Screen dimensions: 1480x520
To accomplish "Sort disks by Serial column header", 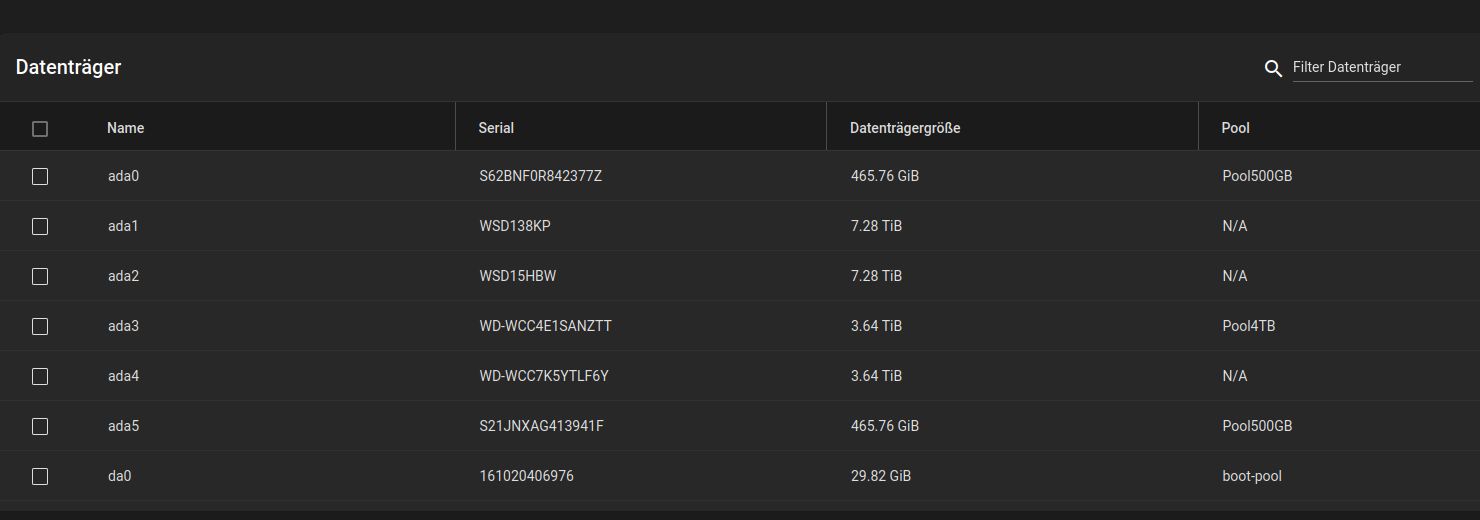I will (x=496, y=128).
